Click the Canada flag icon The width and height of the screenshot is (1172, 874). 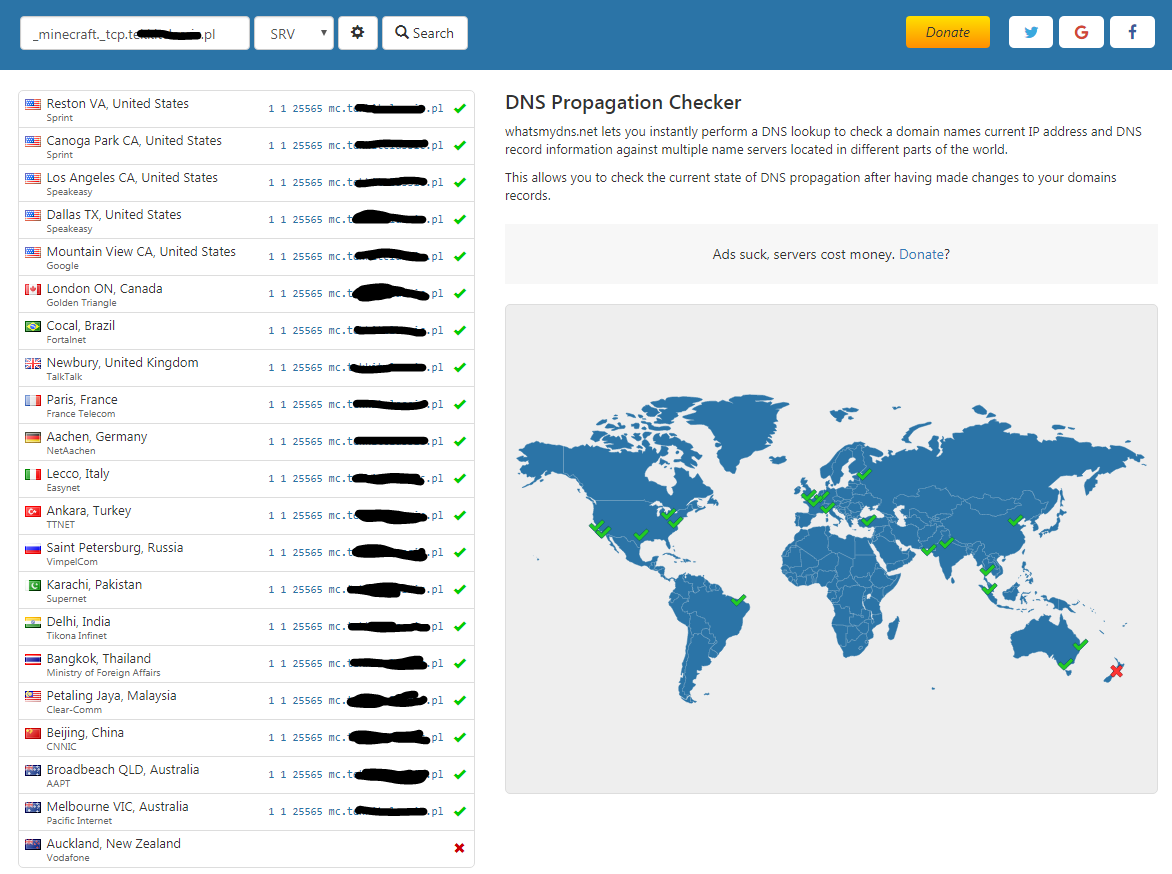pyautogui.click(x=33, y=289)
